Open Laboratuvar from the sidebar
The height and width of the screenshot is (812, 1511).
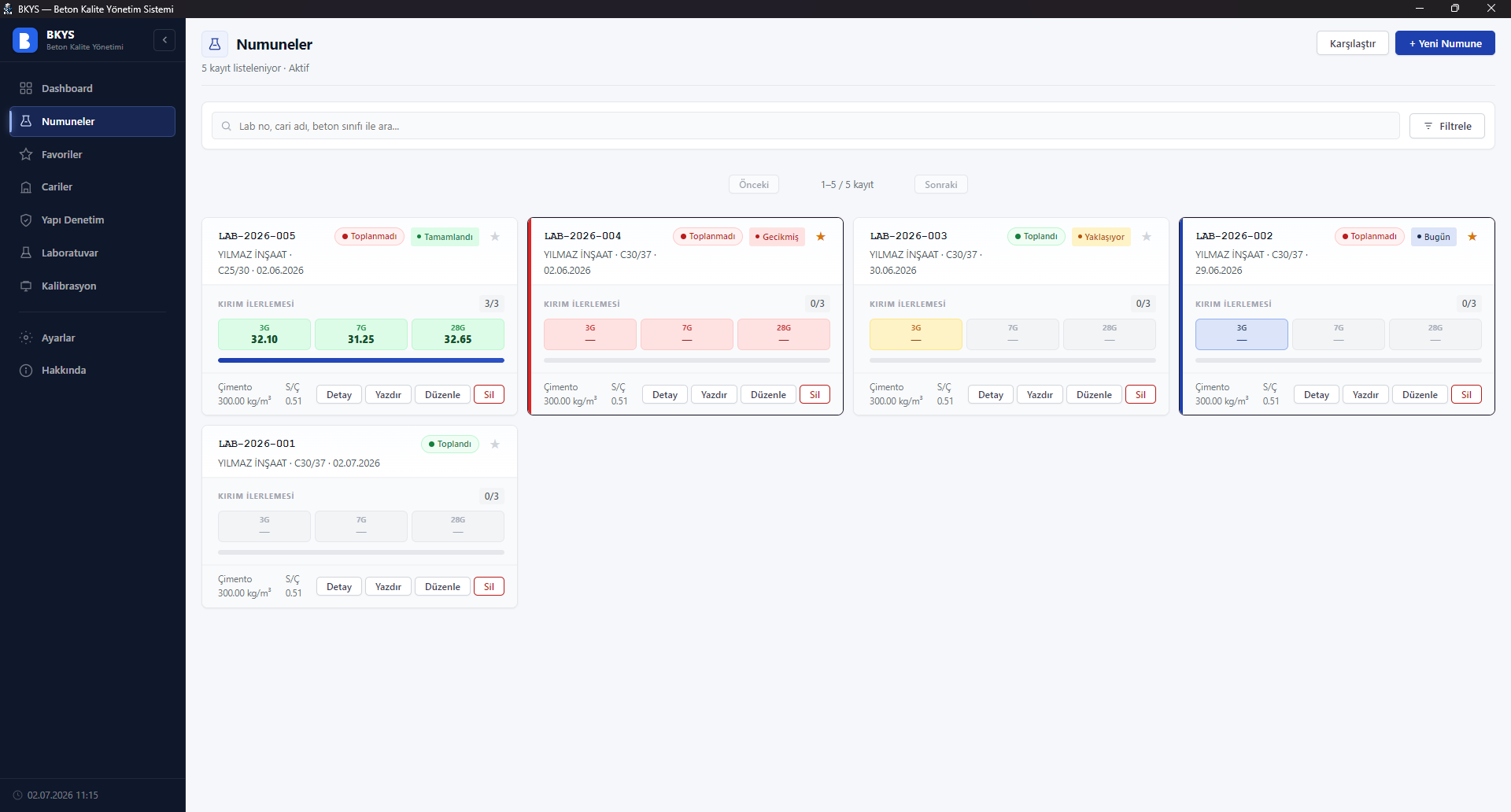coord(93,253)
